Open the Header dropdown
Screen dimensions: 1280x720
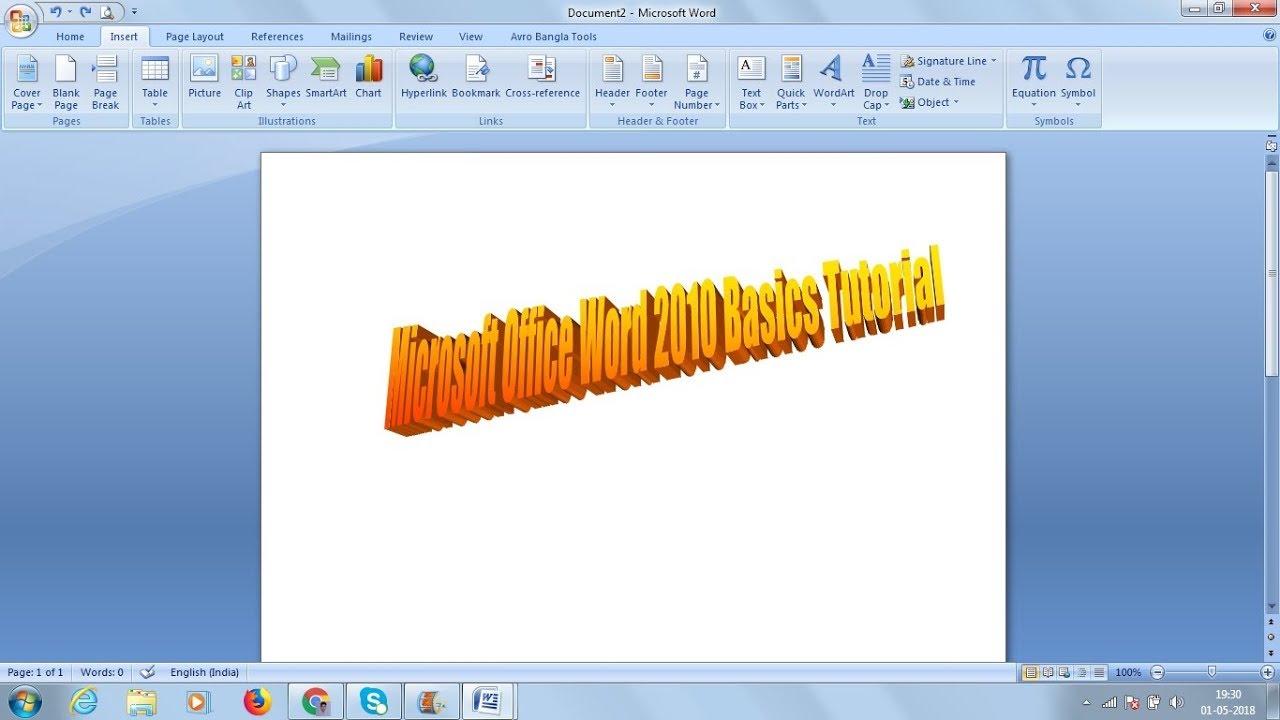(x=612, y=82)
